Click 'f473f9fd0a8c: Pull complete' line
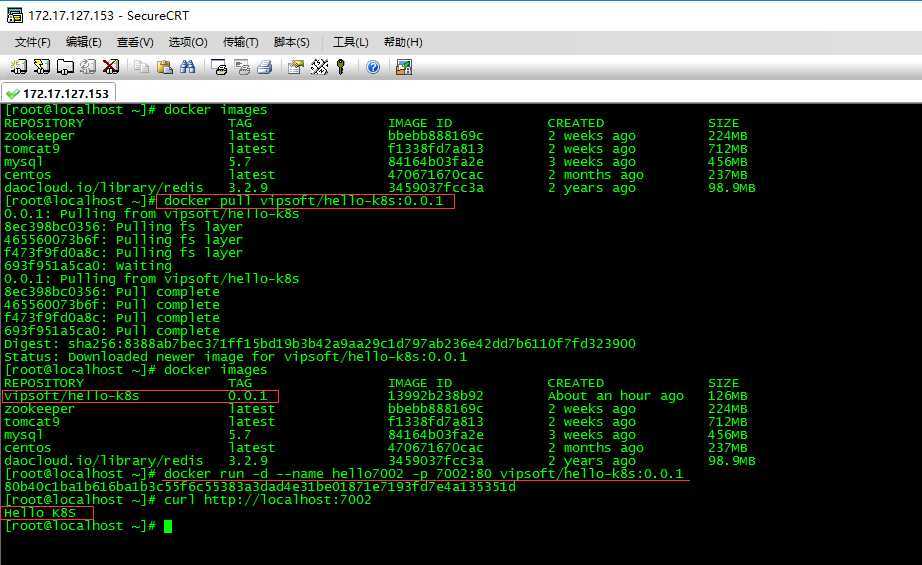 112,317
